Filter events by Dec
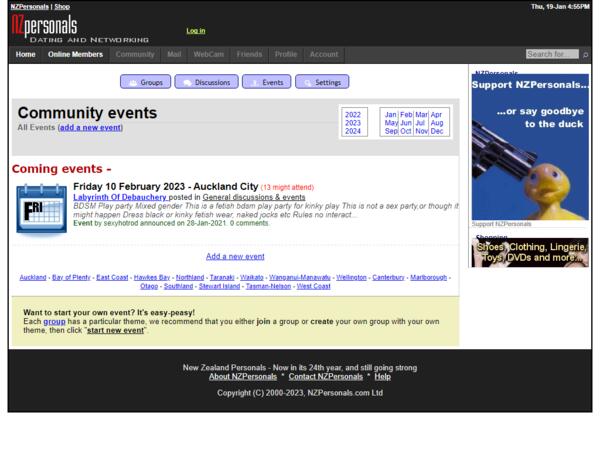600x450 pixels. point(437,131)
